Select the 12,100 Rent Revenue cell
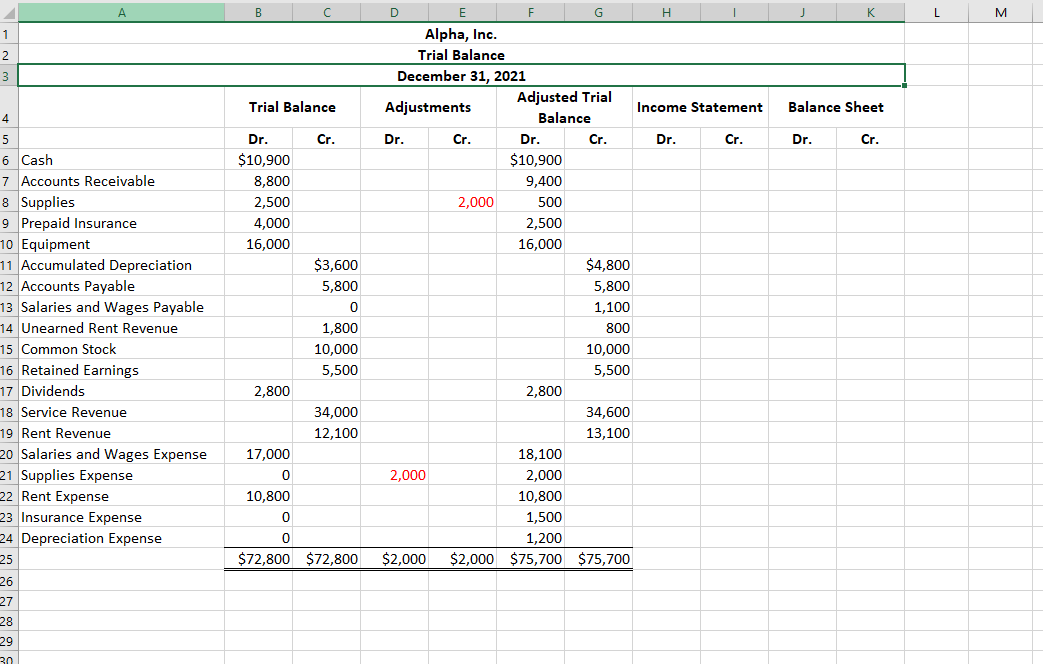1043x664 pixels. [x=326, y=433]
